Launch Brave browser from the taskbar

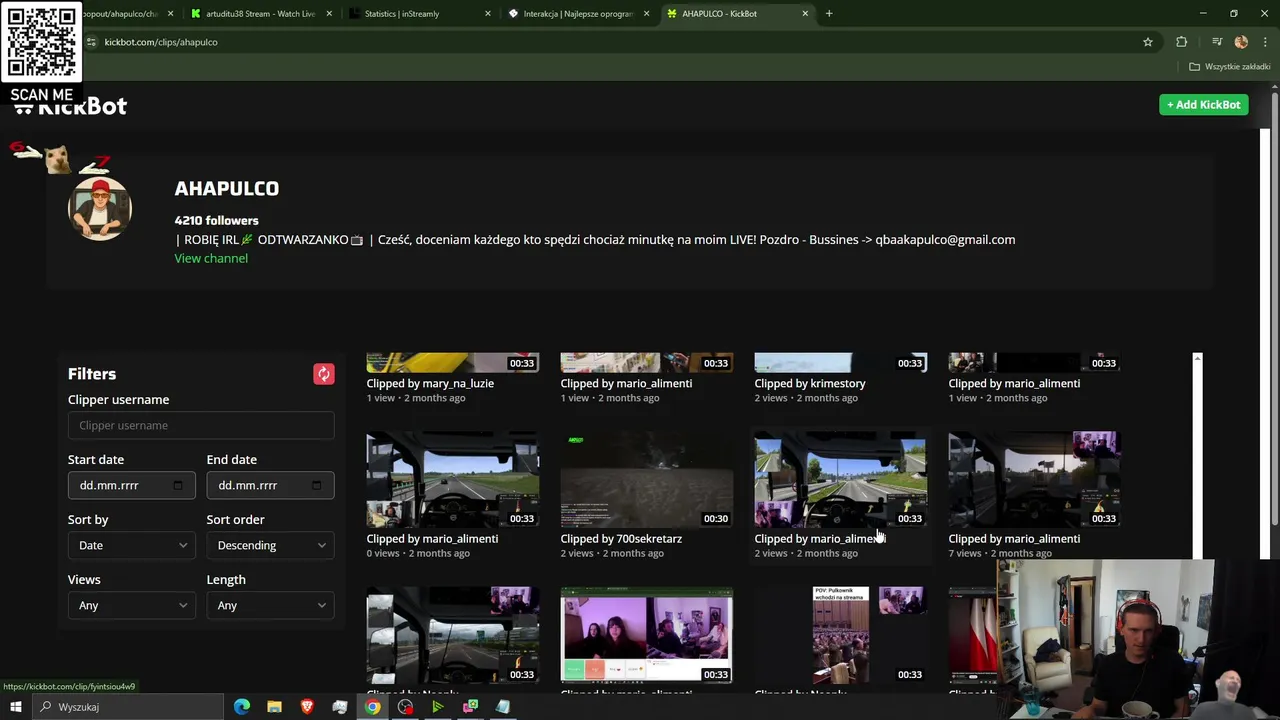pos(307,707)
